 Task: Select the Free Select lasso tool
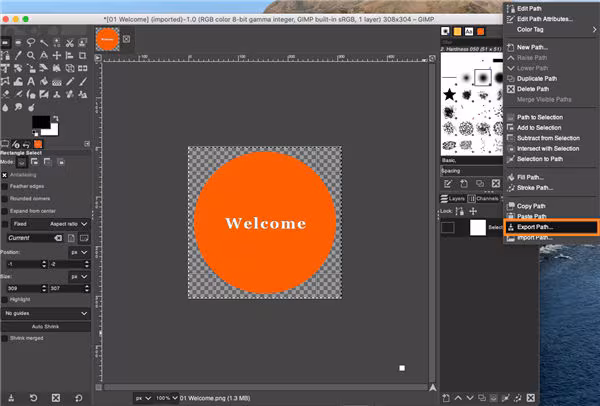point(31,42)
